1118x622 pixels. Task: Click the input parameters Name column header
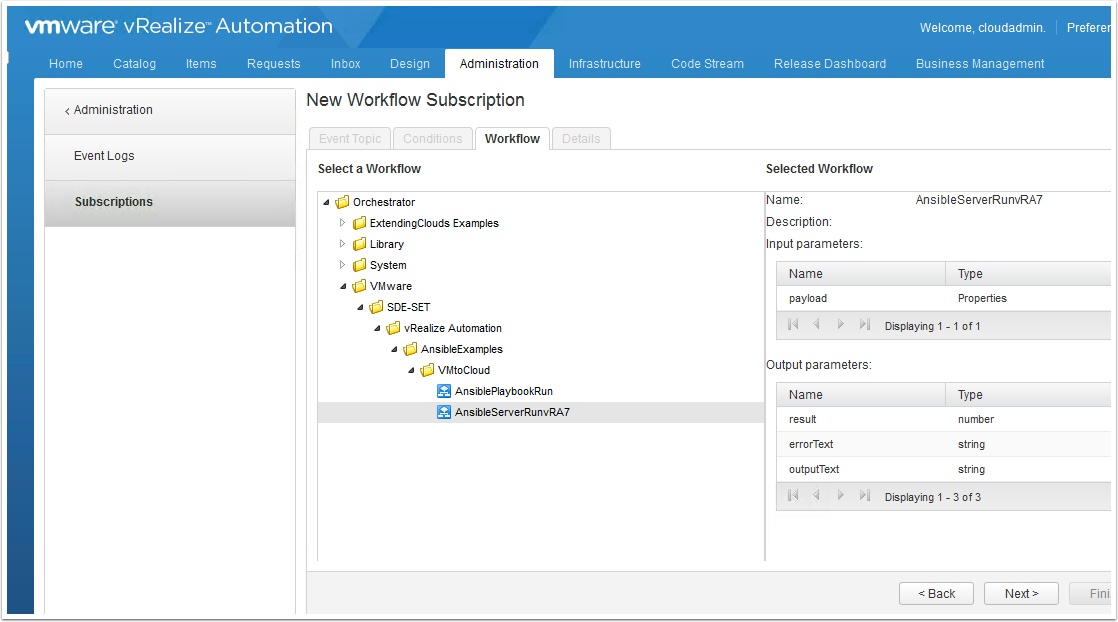861,274
